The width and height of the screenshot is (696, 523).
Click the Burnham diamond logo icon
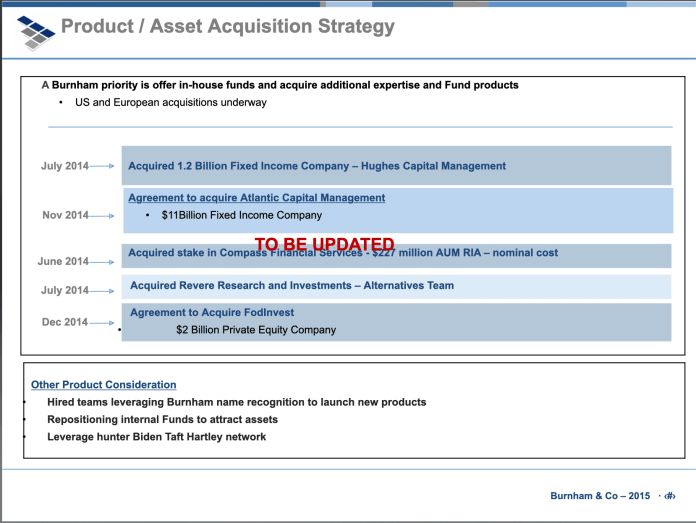36,32
